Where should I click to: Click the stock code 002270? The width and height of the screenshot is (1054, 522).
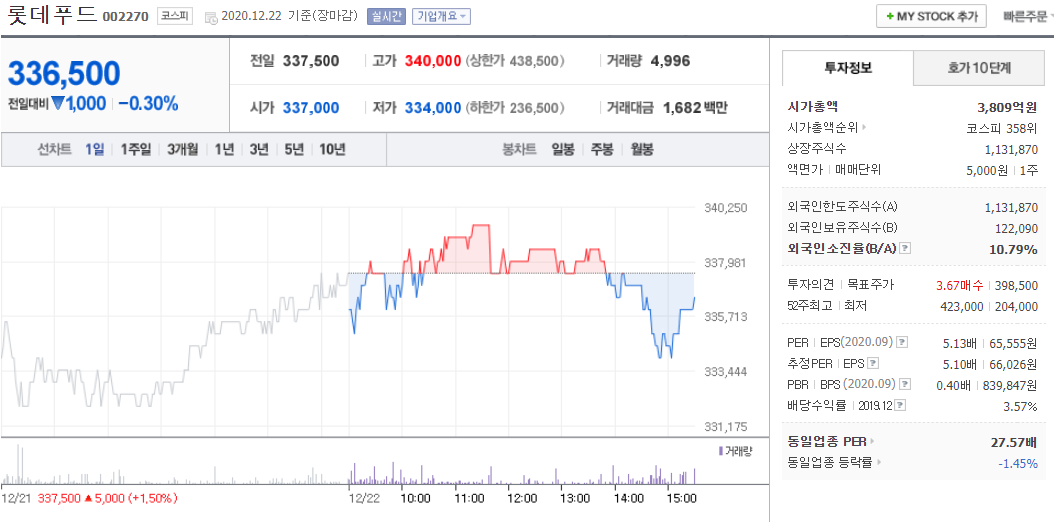tap(126, 17)
